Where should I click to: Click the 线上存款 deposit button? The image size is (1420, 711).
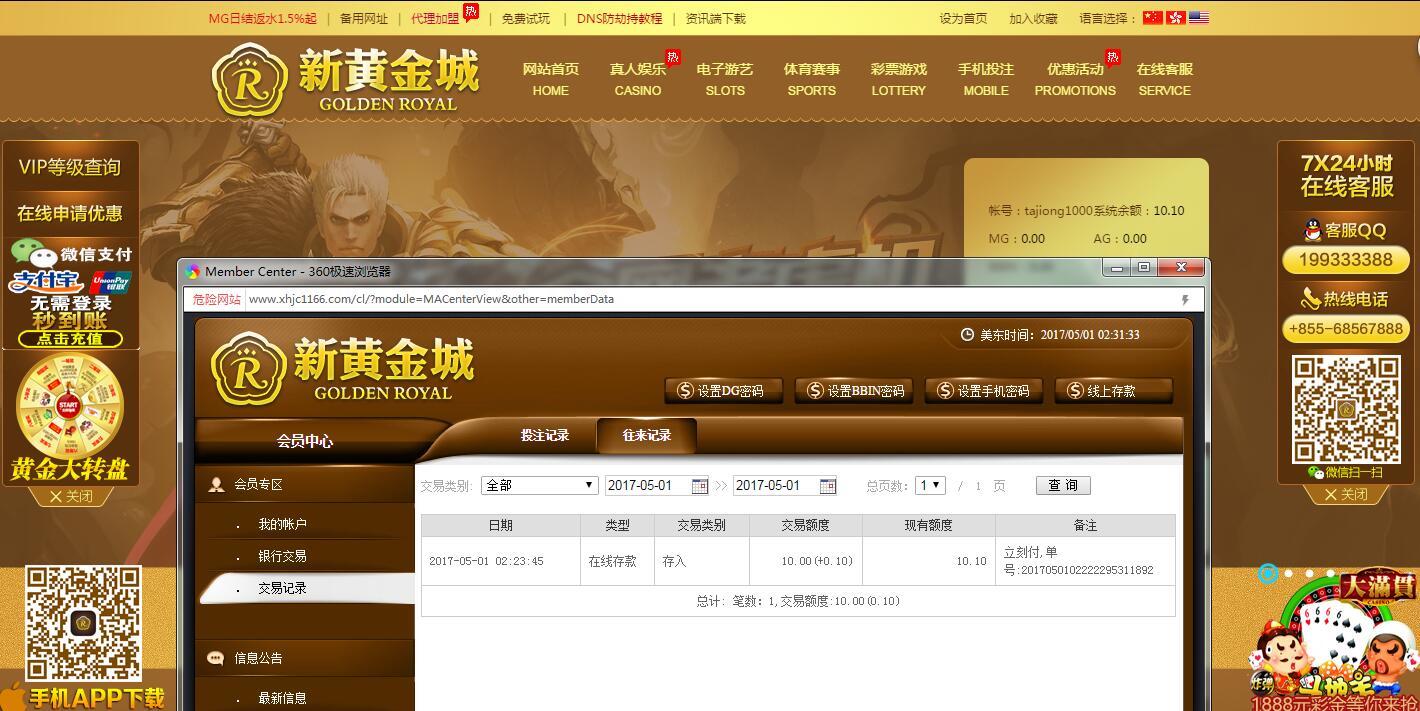[1113, 391]
